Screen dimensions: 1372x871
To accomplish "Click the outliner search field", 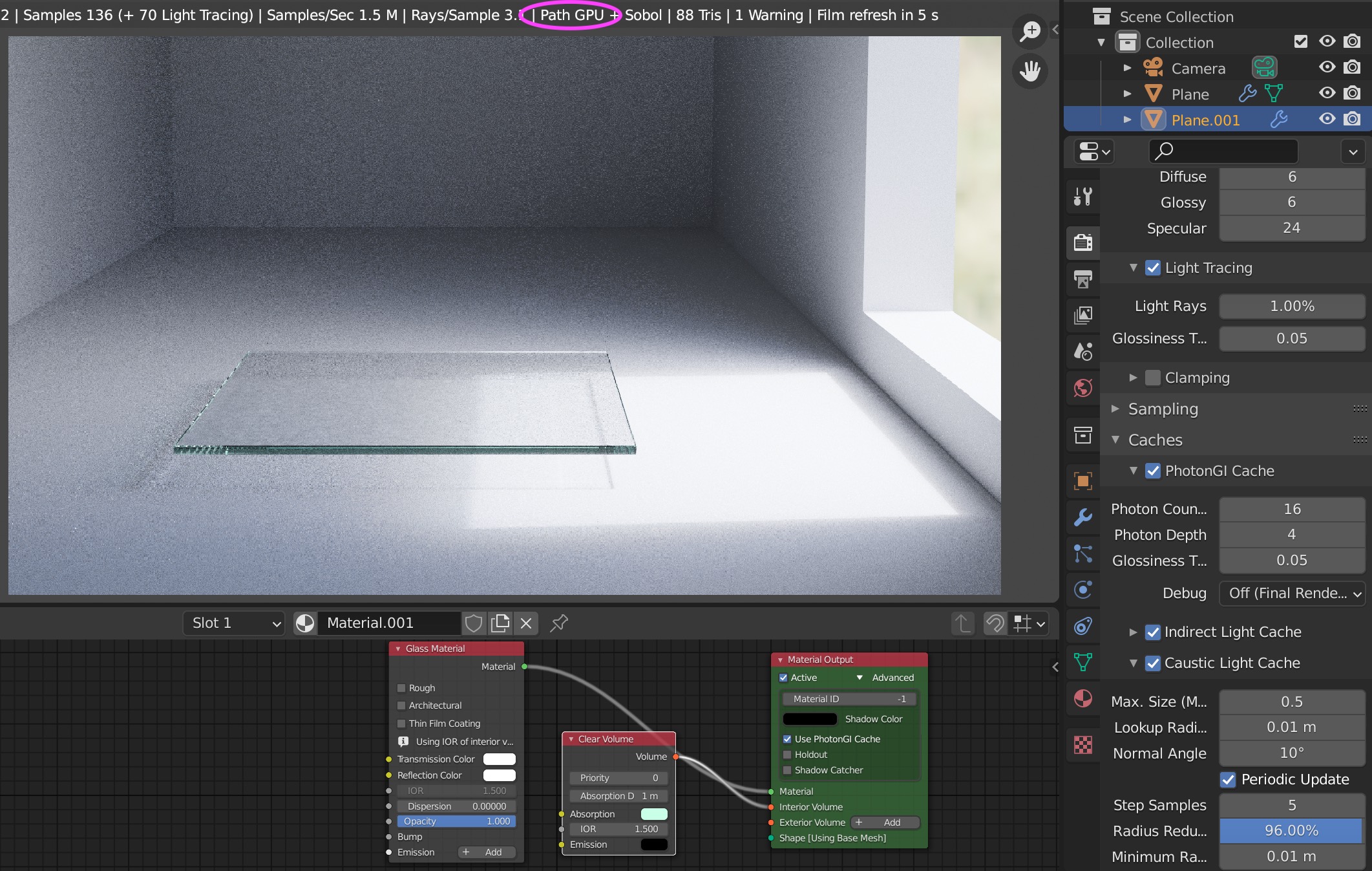I will click(x=1223, y=151).
